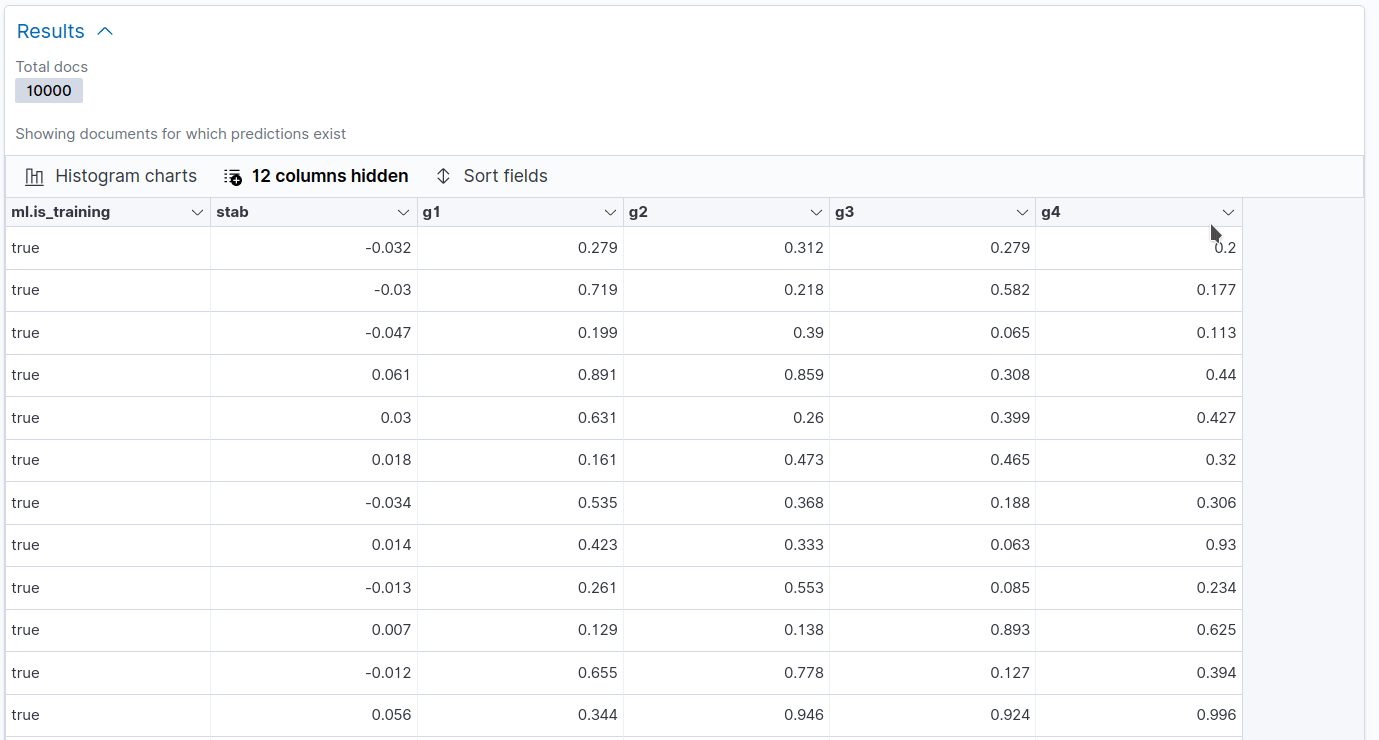Select g3 cell with value 0.063
1379x740 pixels.
[932, 545]
